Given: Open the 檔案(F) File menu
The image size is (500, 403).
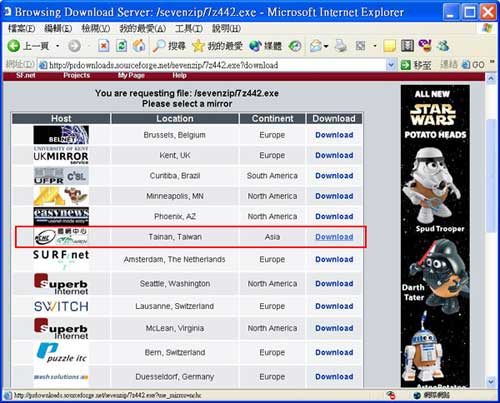Looking at the screenshot, I should pyautogui.click(x=21, y=28).
